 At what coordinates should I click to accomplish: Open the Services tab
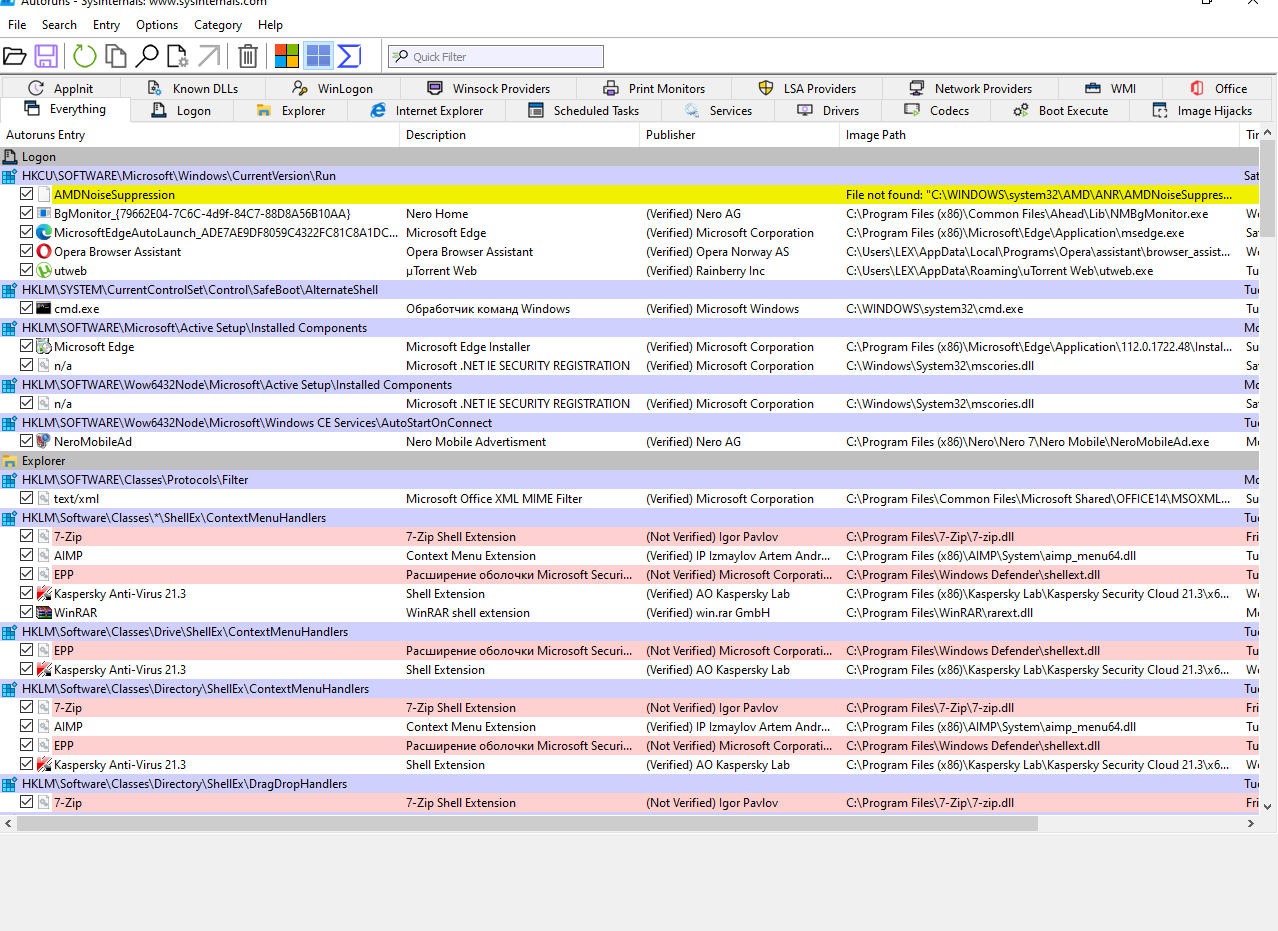pos(718,111)
